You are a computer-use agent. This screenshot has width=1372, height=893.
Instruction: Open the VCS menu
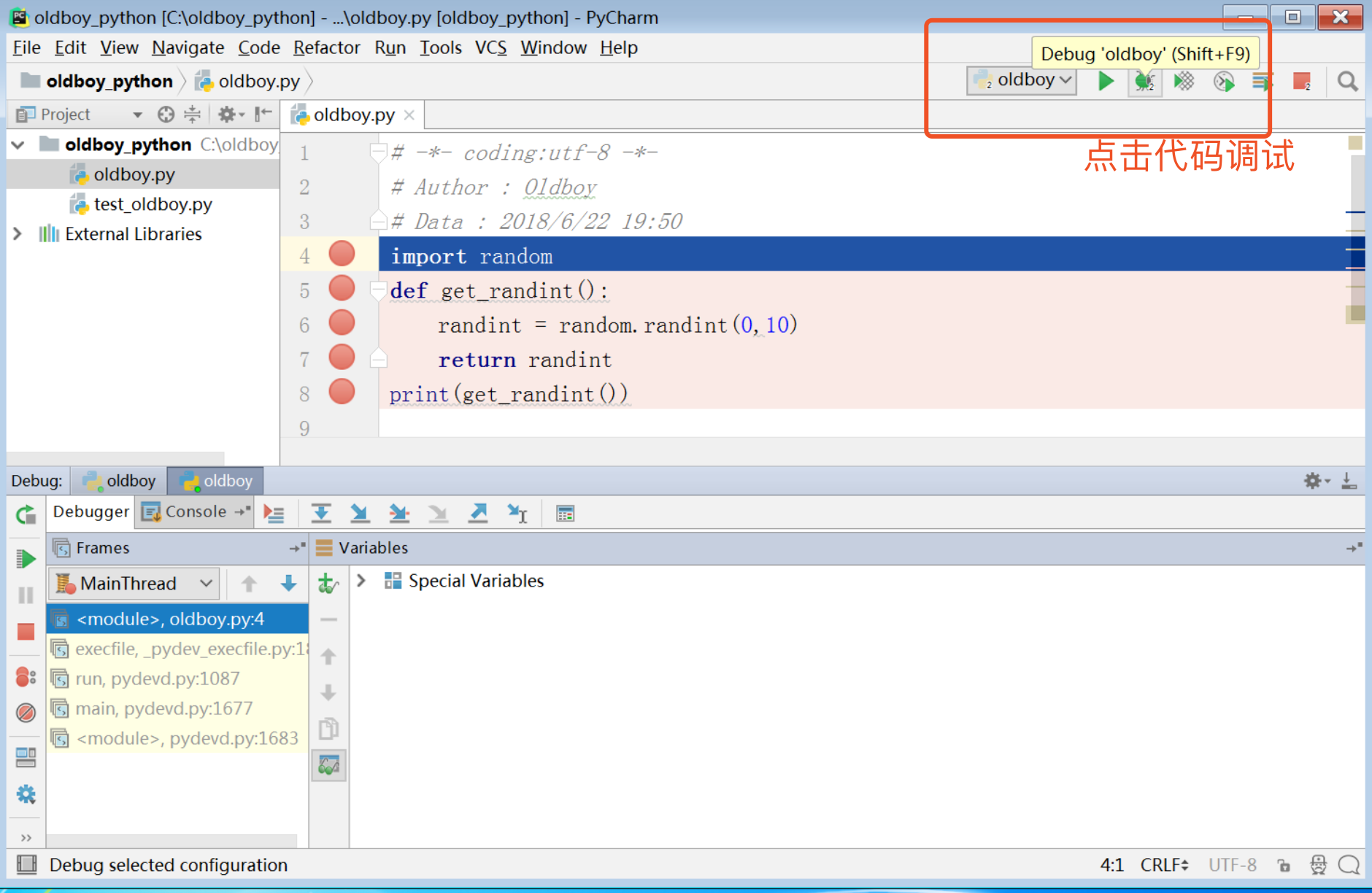(x=490, y=47)
